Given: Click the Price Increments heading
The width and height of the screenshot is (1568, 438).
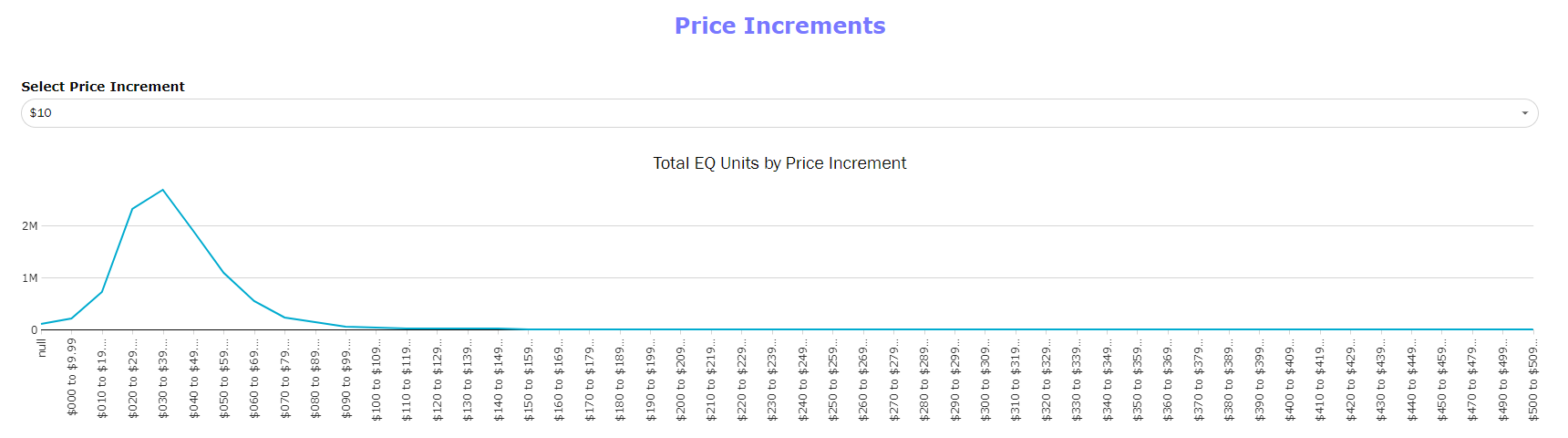Looking at the screenshot, I should tap(779, 26).
